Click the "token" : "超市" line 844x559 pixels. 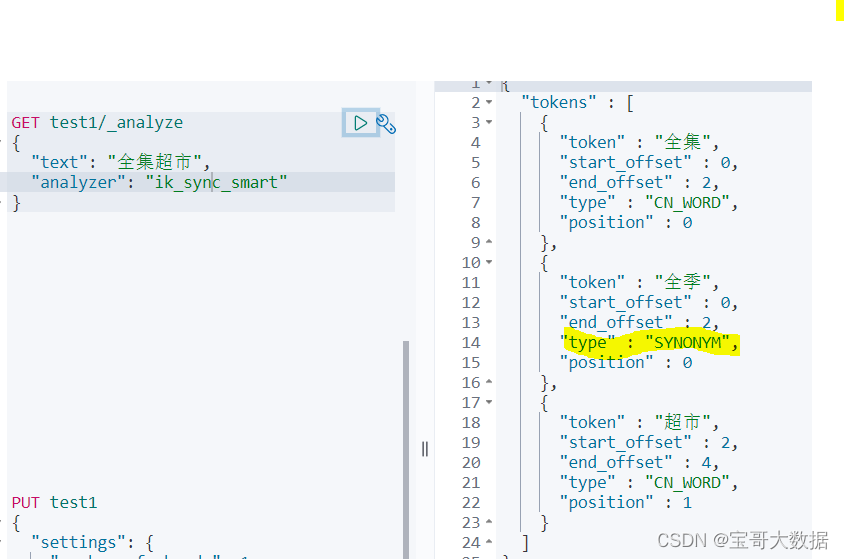[639, 422]
